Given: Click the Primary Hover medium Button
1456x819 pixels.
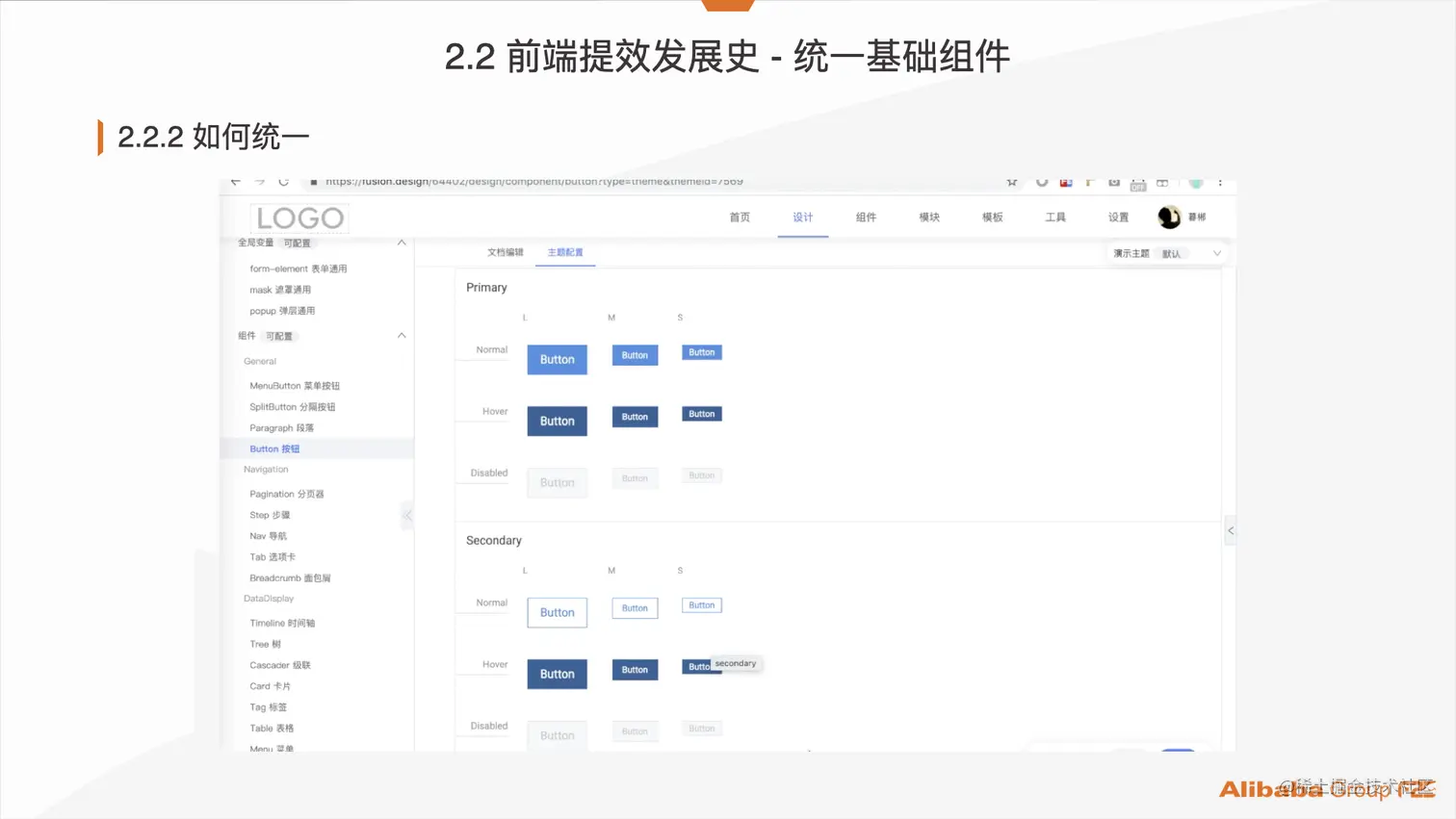Looking at the screenshot, I should pos(635,417).
